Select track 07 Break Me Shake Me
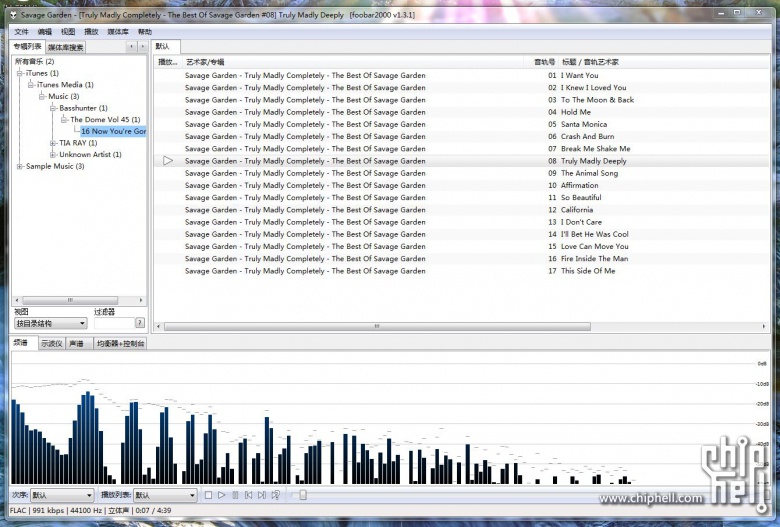 (461, 148)
